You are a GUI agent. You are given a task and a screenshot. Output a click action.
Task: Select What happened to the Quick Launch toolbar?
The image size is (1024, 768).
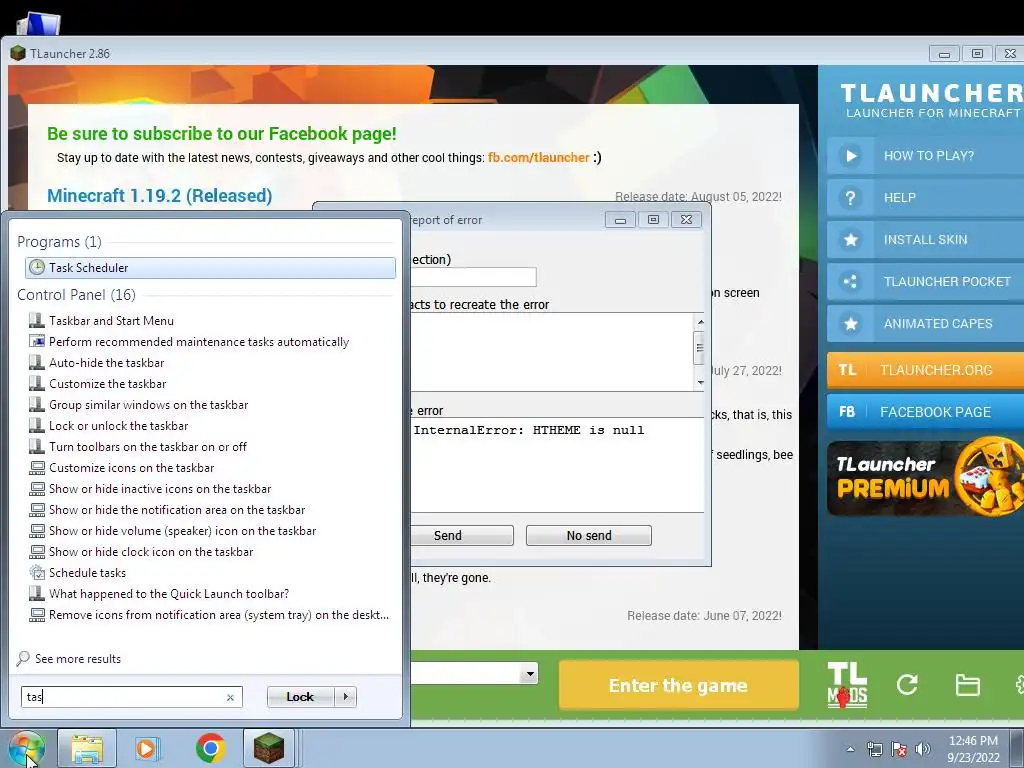click(x=168, y=594)
